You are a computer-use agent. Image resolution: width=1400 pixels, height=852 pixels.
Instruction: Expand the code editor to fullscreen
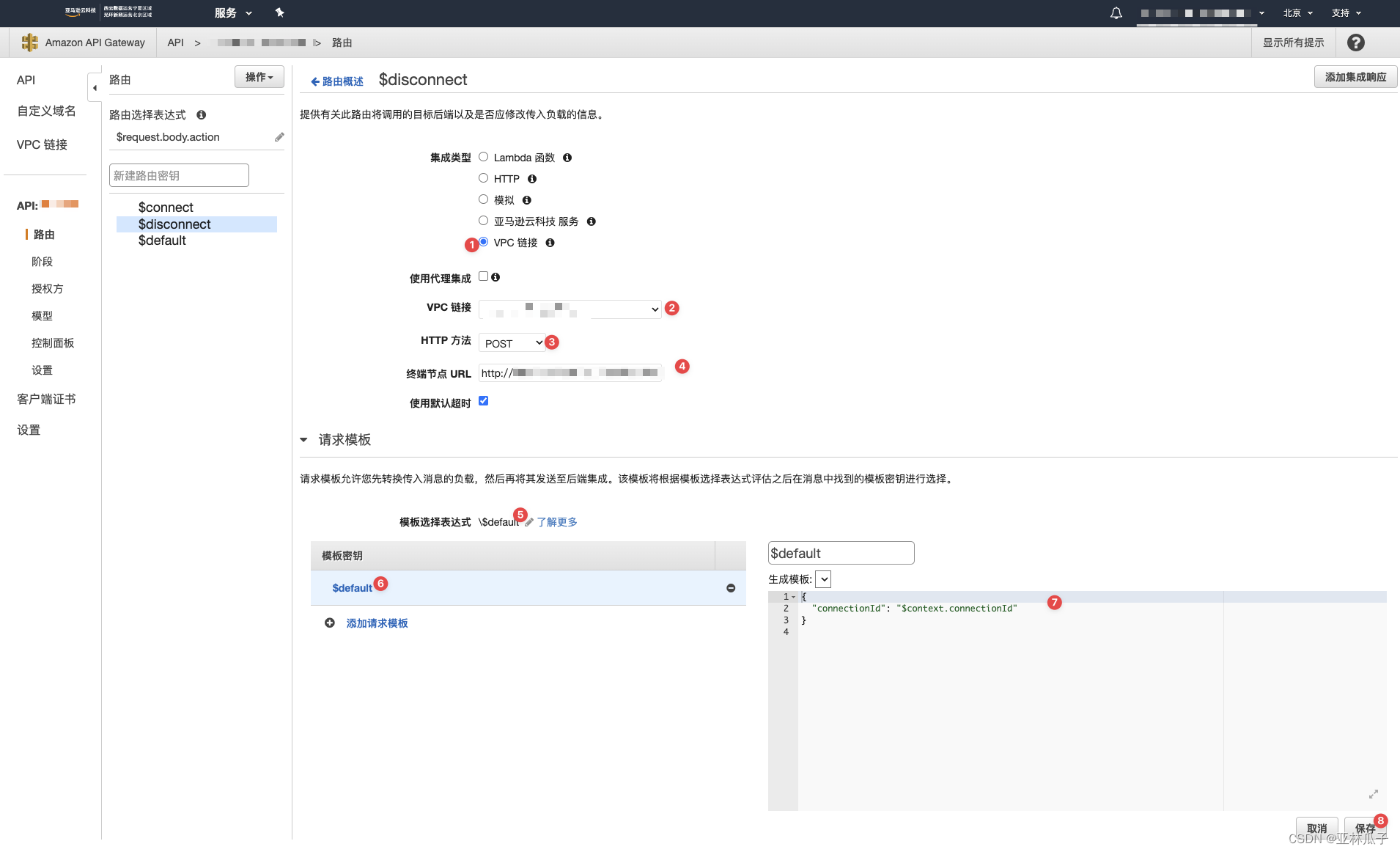(1374, 794)
